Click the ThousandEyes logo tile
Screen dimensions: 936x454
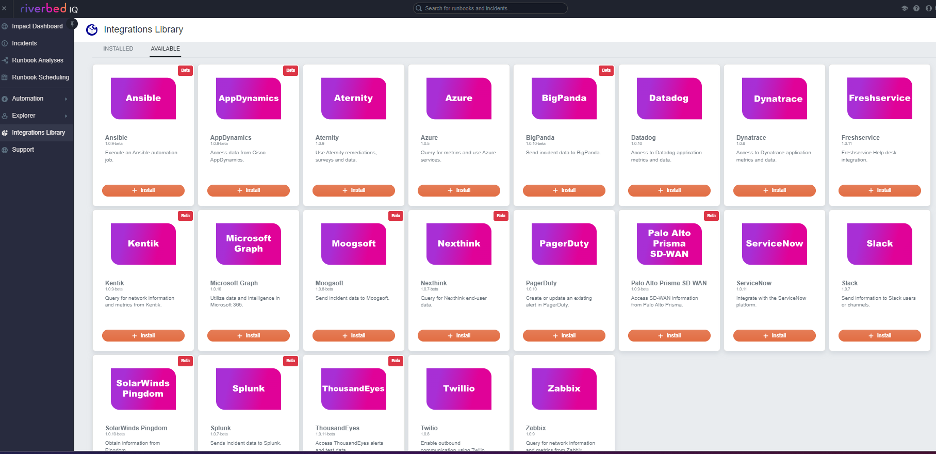(353, 388)
